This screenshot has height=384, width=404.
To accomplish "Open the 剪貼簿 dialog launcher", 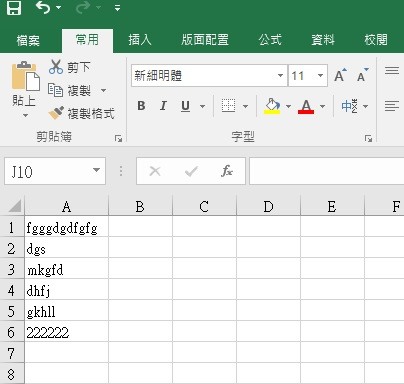I will coord(118,138).
